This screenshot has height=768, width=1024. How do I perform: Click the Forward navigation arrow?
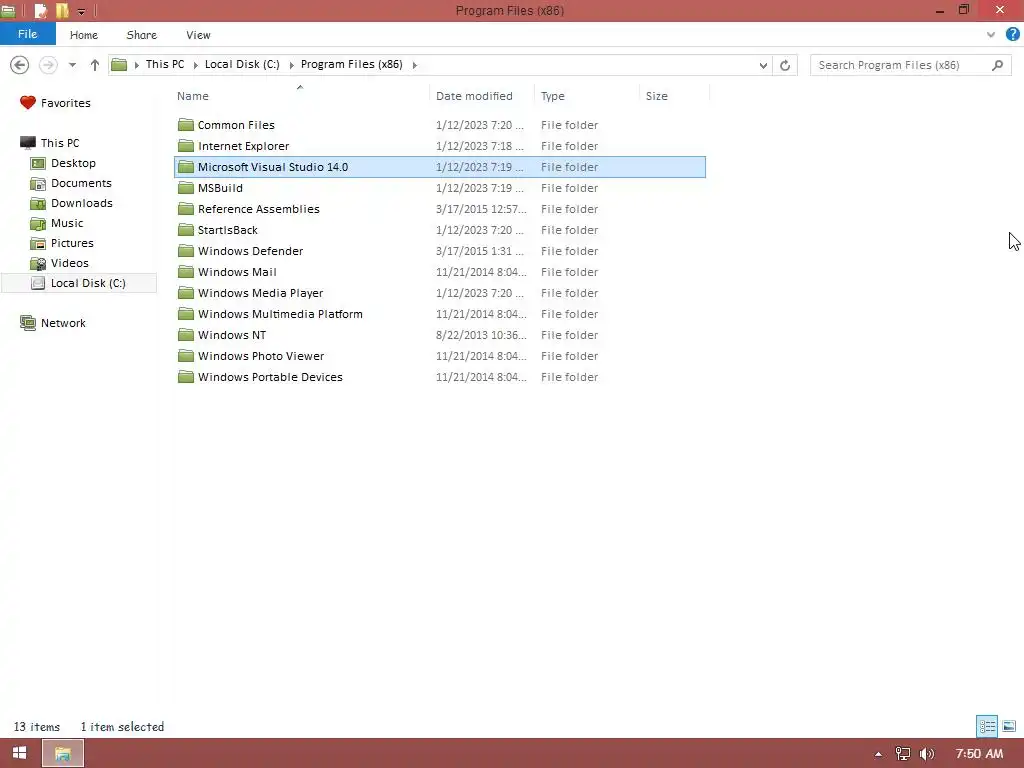click(x=48, y=65)
